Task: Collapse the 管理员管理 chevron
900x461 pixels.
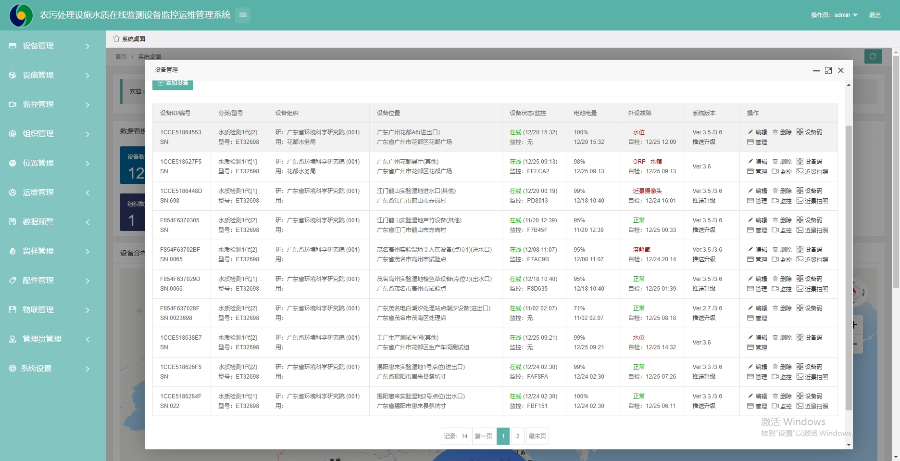Action: 87,339
